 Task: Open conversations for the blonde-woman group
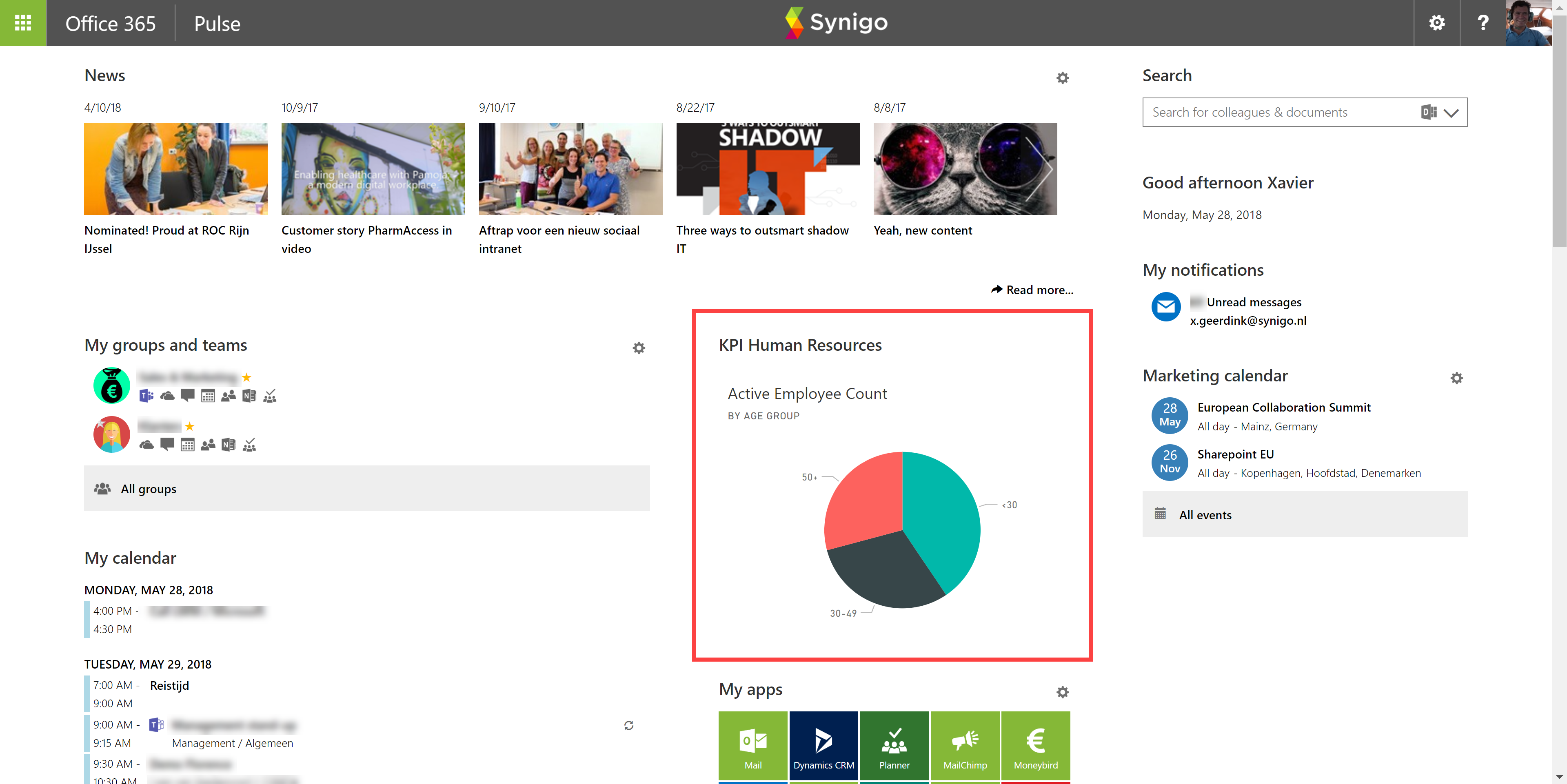tap(167, 445)
